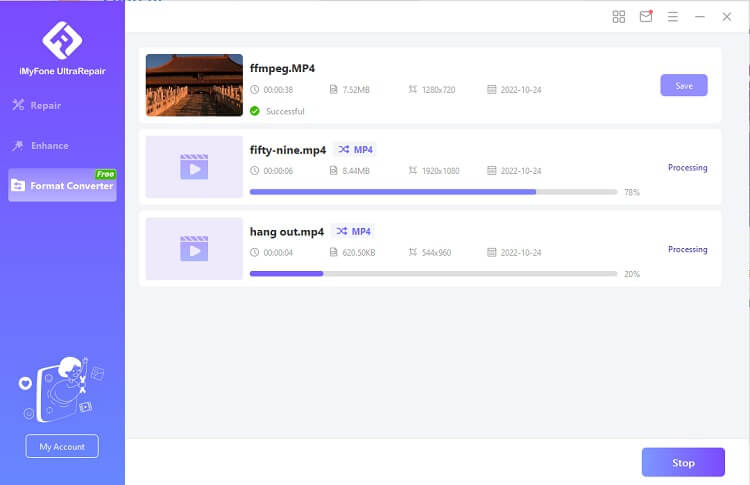The image size is (750, 485).
Task: Click the shuffle convert icon beside fifty-nine.mp4
Action: pos(343,150)
